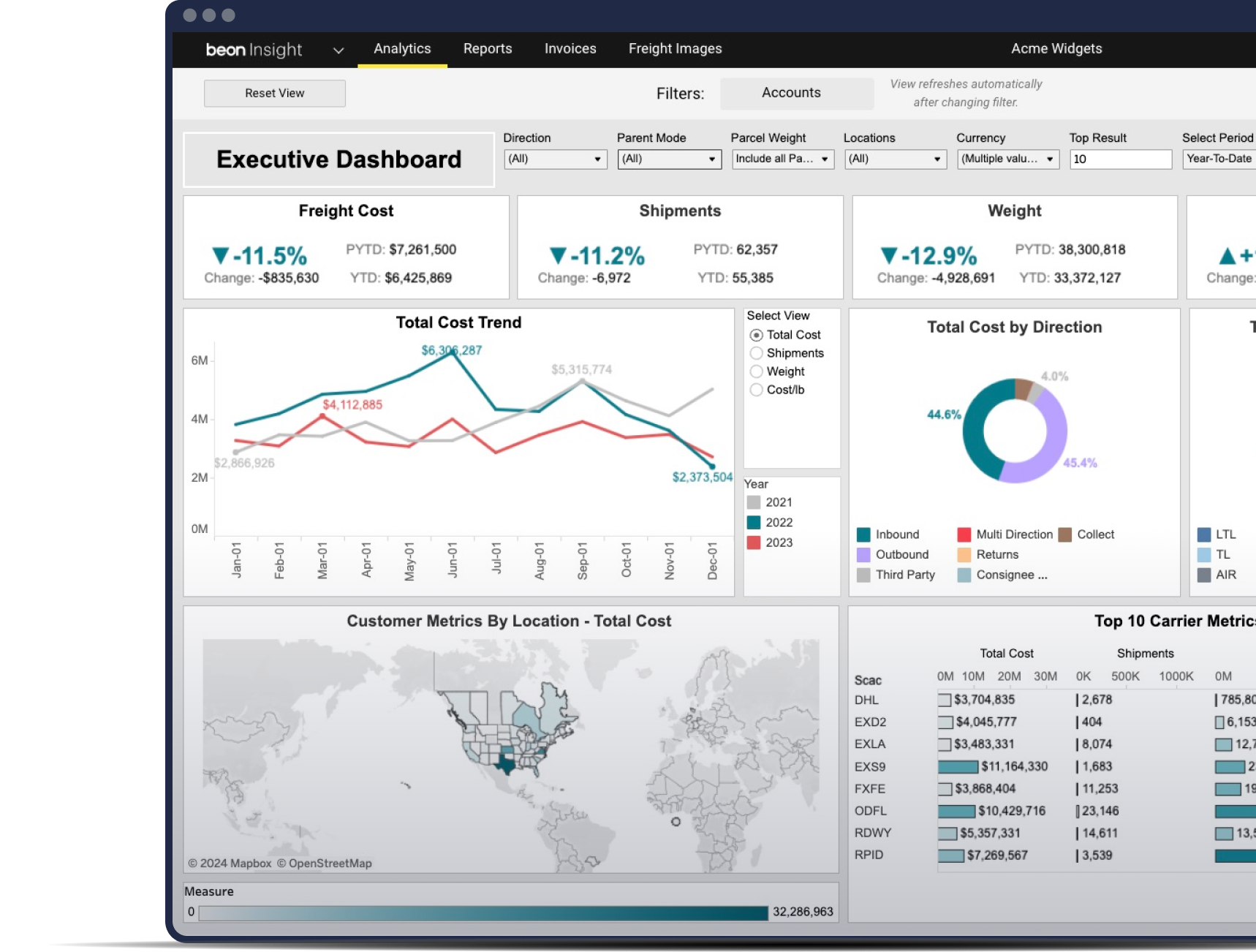Click the Freight Cost PYTD value $7,261,500

point(423,250)
